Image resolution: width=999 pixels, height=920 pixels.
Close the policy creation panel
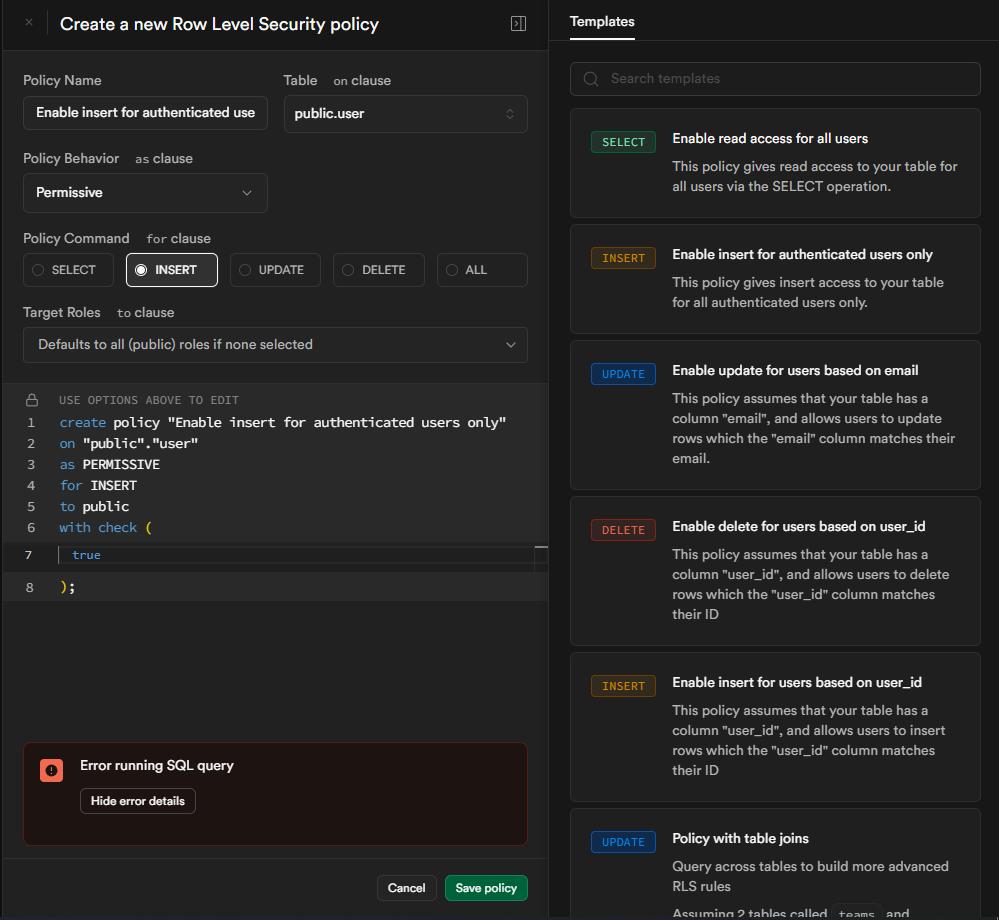[28, 22]
